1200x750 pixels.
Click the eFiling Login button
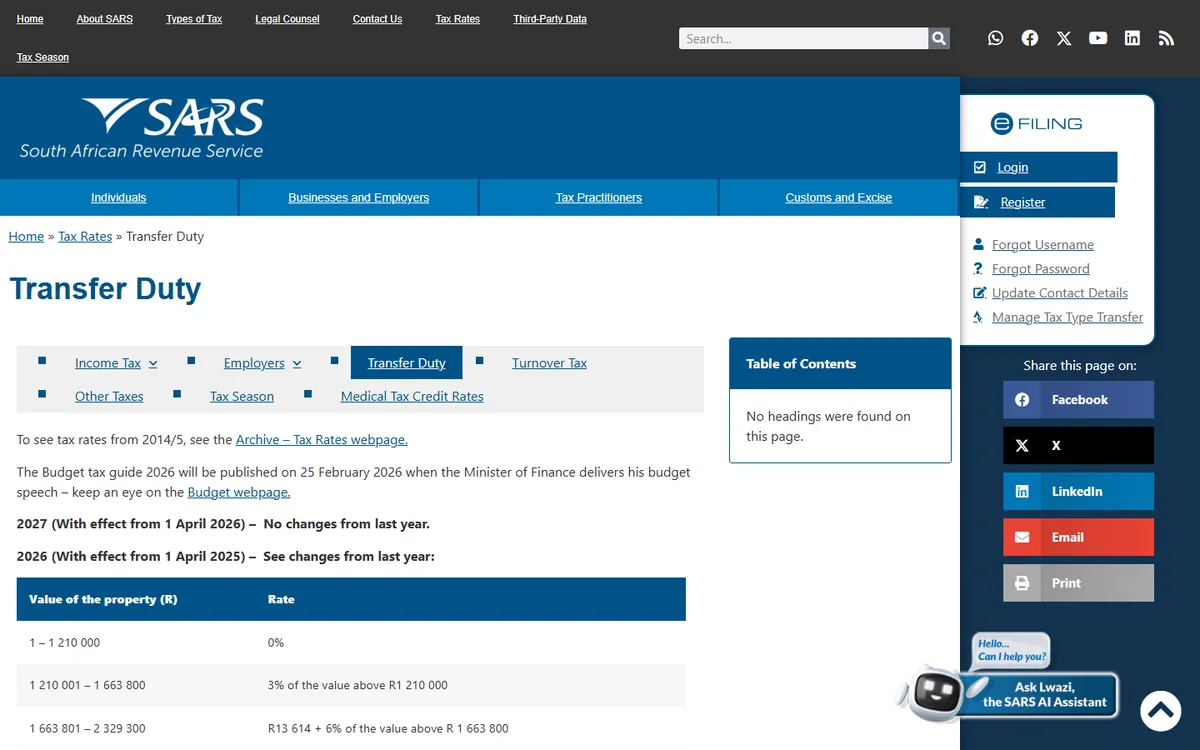tap(1039, 167)
